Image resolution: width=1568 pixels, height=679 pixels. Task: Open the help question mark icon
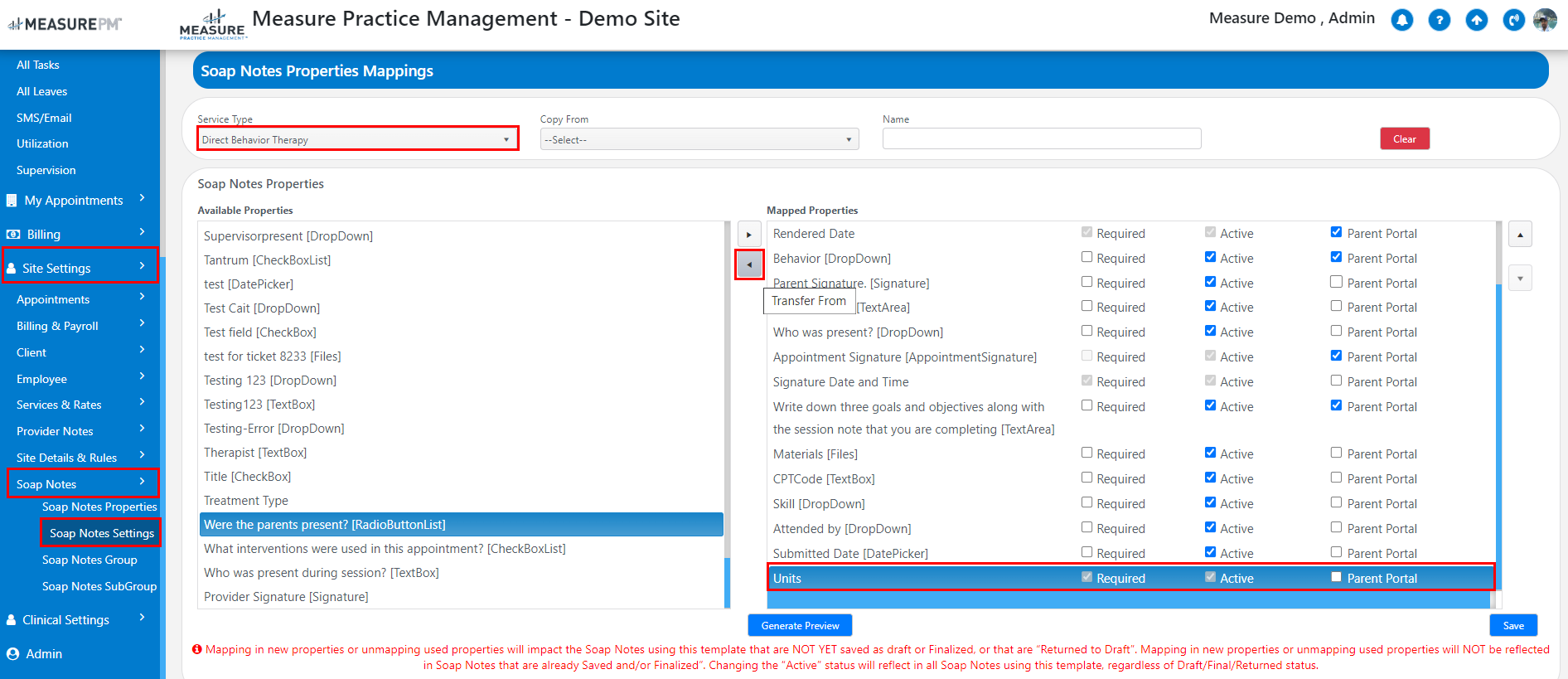(x=1440, y=20)
